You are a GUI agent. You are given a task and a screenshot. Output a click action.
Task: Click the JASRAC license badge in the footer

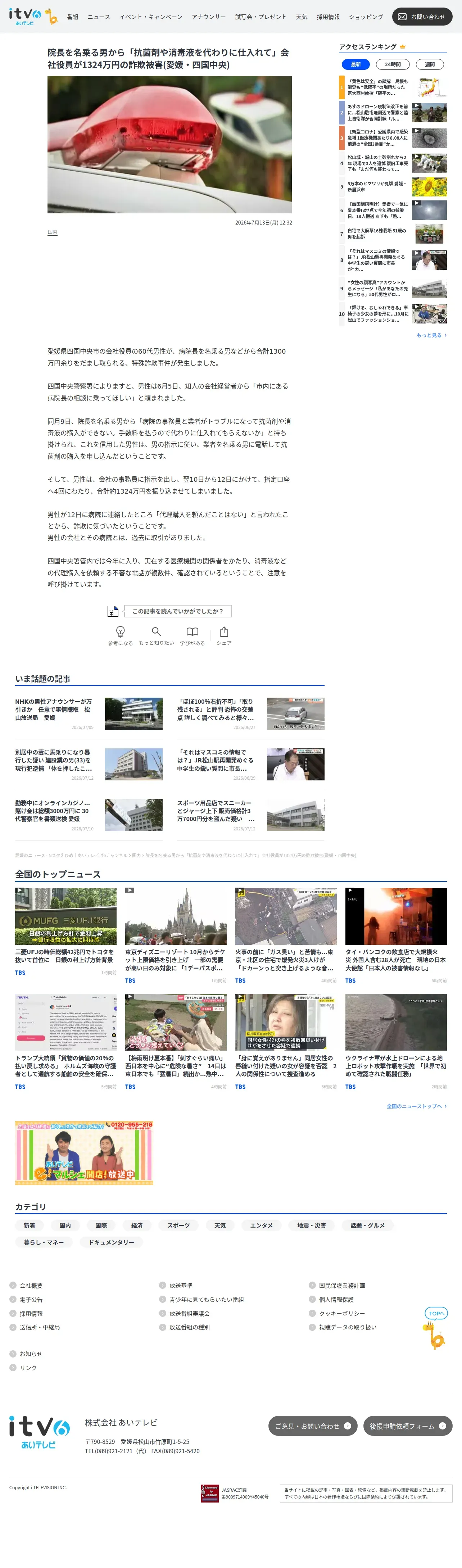[x=209, y=1492]
